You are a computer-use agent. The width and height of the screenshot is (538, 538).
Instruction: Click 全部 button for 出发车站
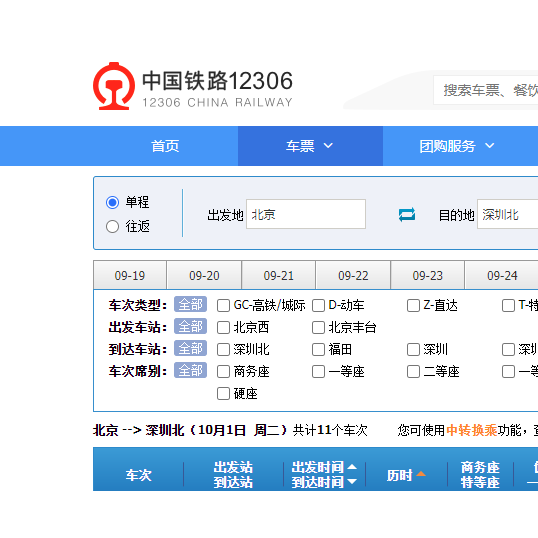pyautogui.click(x=190, y=326)
